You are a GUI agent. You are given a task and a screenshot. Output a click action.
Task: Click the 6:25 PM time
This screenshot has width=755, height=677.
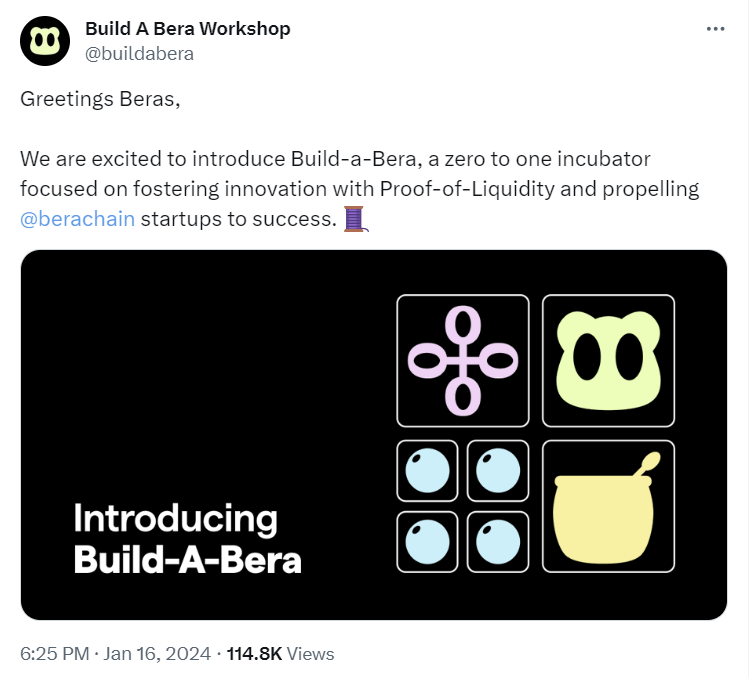tap(53, 654)
